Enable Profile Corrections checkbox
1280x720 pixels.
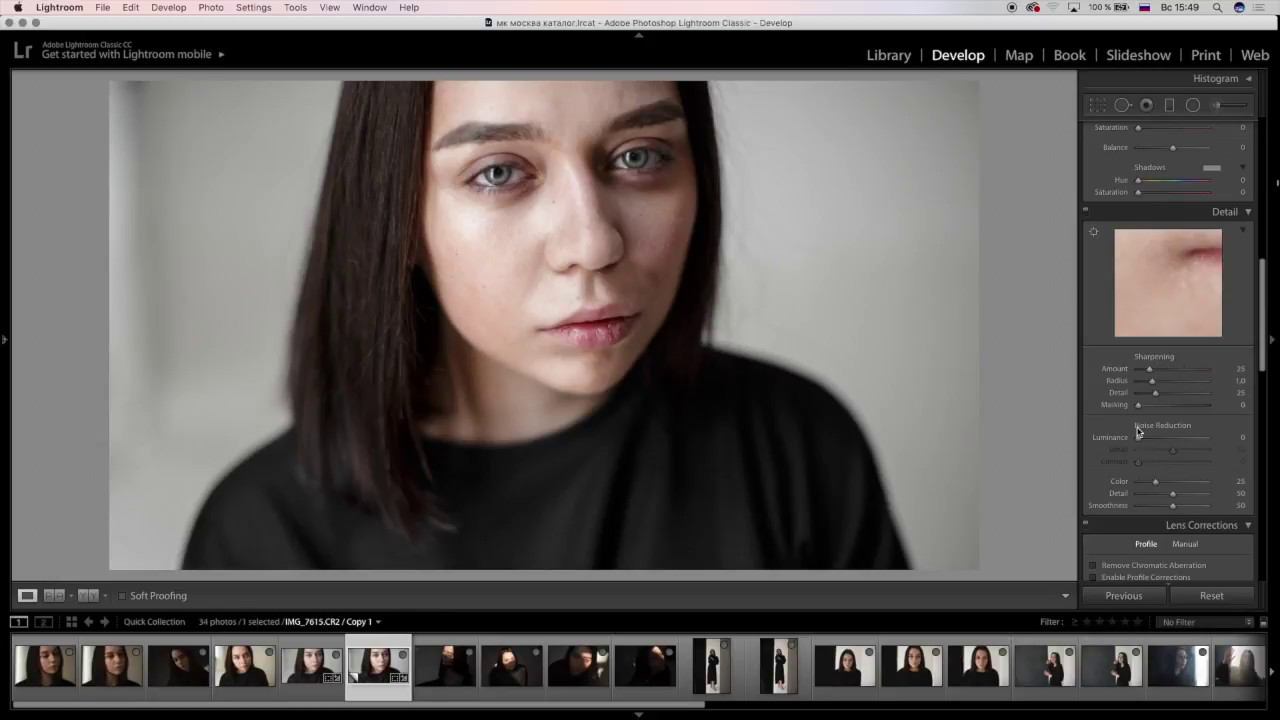[x=1093, y=578]
